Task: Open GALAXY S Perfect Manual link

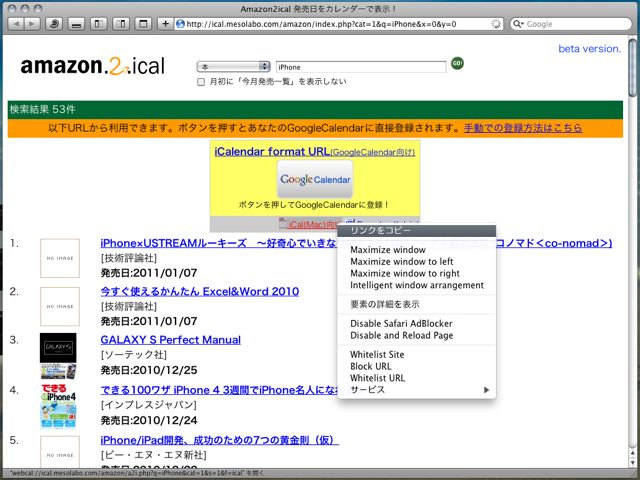Action: pyautogui.click(x=171, y=340)
